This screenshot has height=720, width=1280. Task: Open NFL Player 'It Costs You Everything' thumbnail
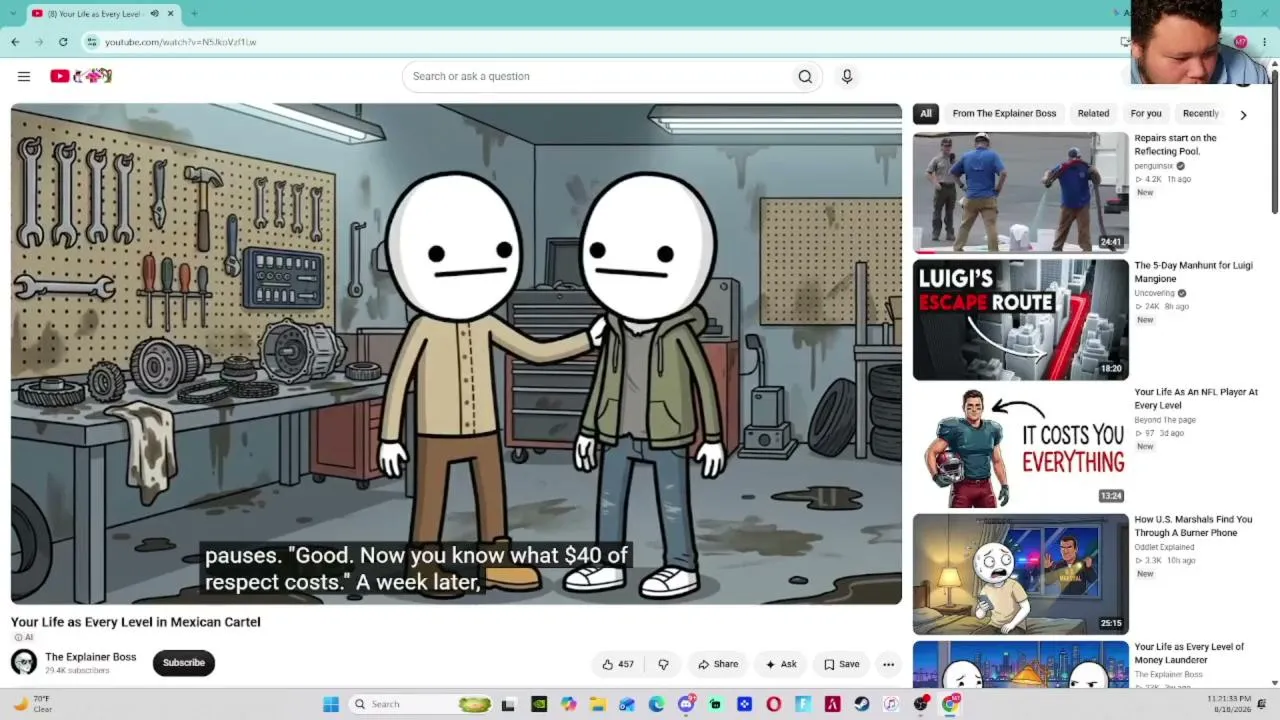[x=1021, y=447]
